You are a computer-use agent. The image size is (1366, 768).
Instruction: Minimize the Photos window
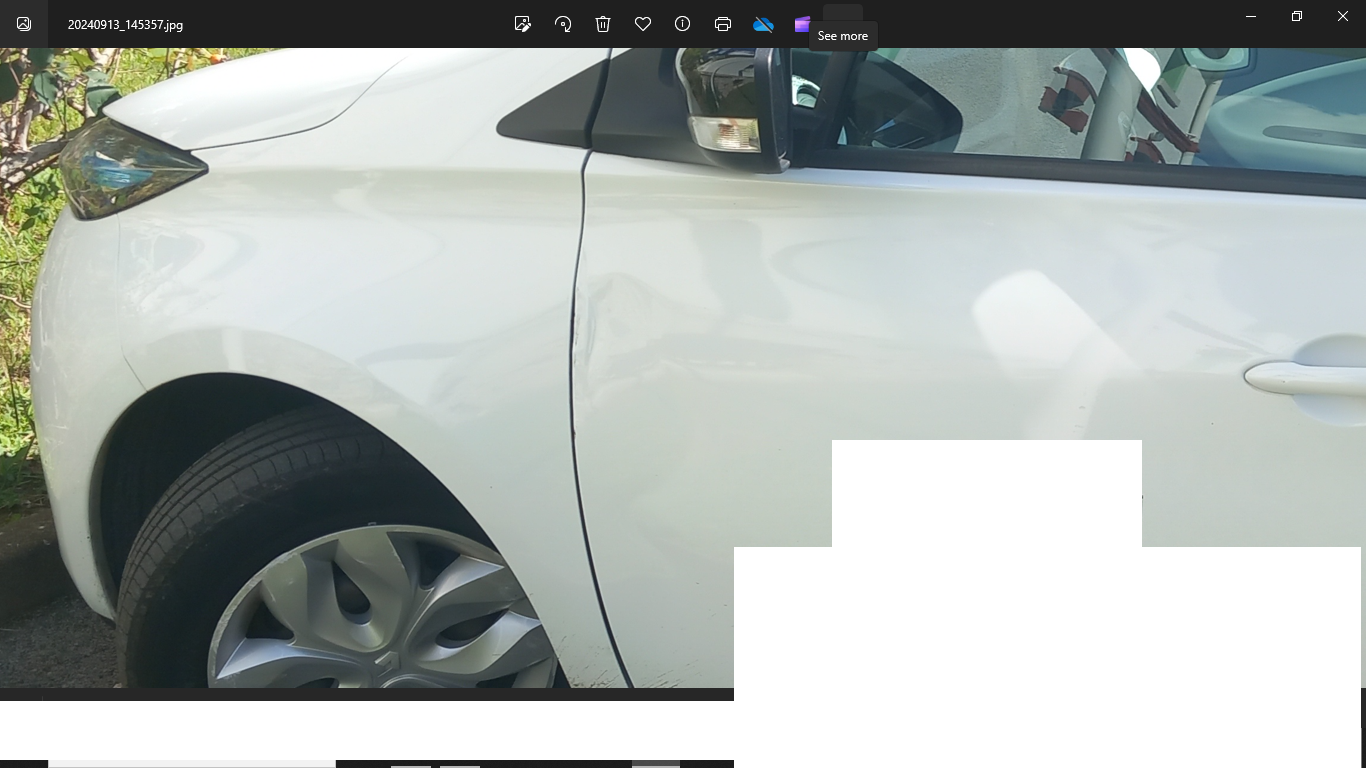[1251, 16]
